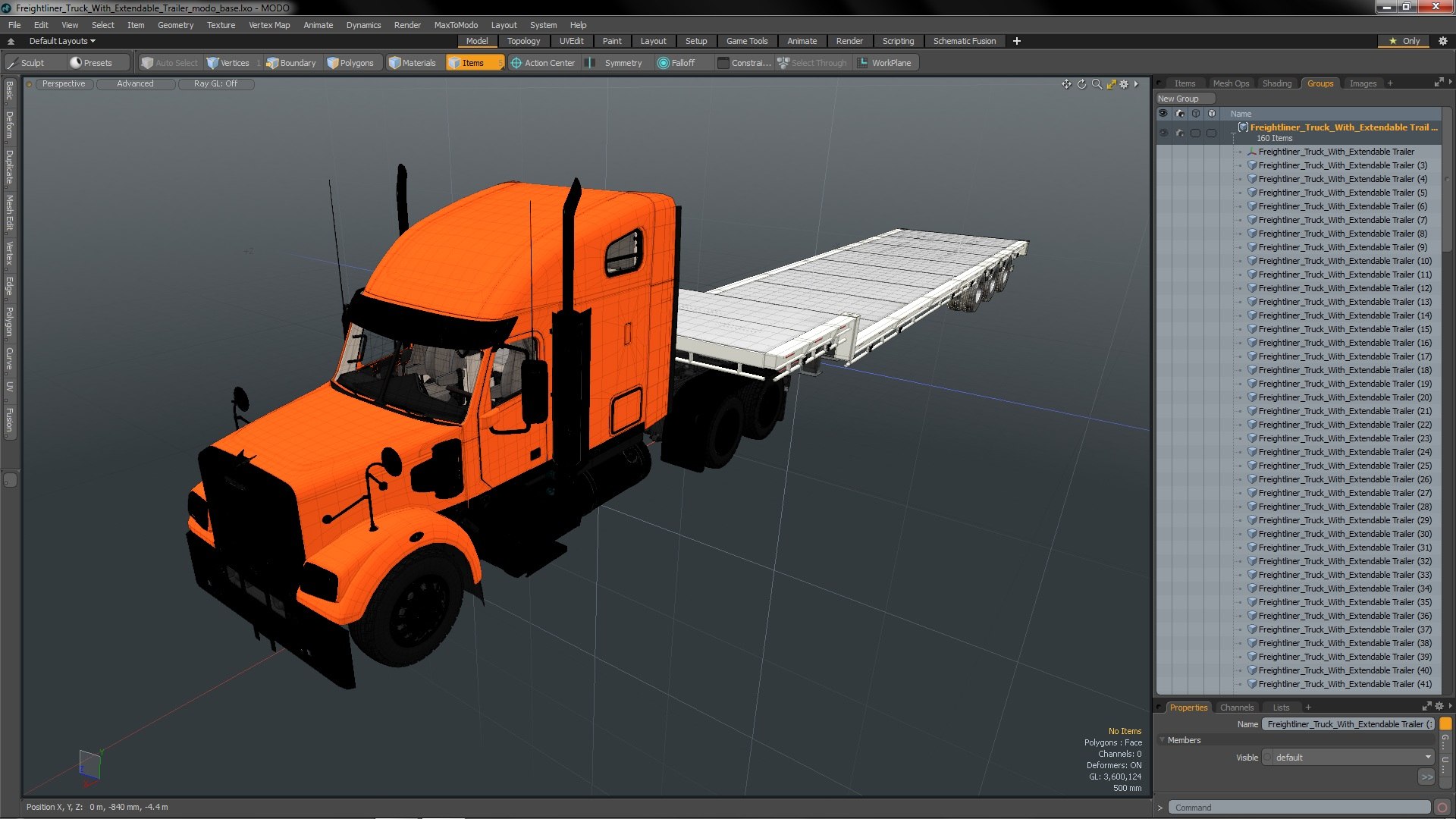Switch to the Topology layout tab
Viewport: 1456px width, 819px height.
point(523,41)
